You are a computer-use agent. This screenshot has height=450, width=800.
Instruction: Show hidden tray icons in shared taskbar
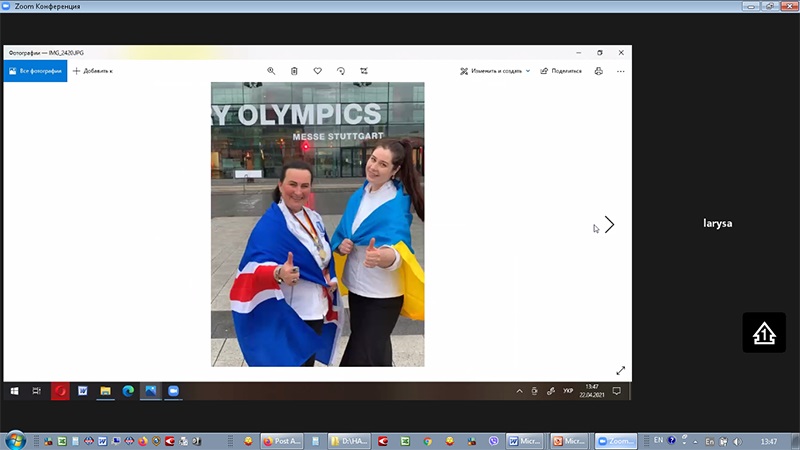519,391
